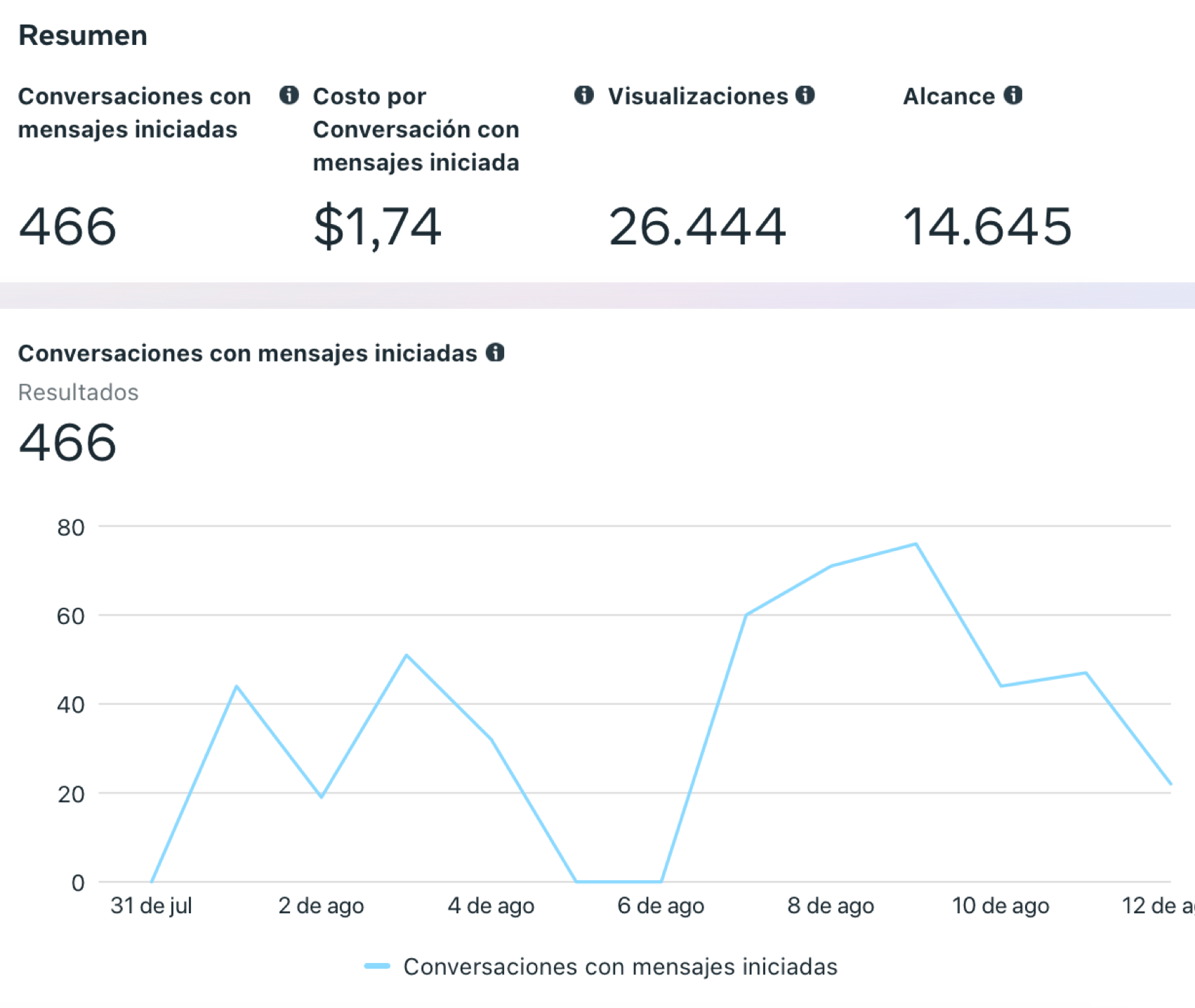1195x1008 pixels.
Task: Click the chart point above 2 de ago
Action: coord(322,797)
